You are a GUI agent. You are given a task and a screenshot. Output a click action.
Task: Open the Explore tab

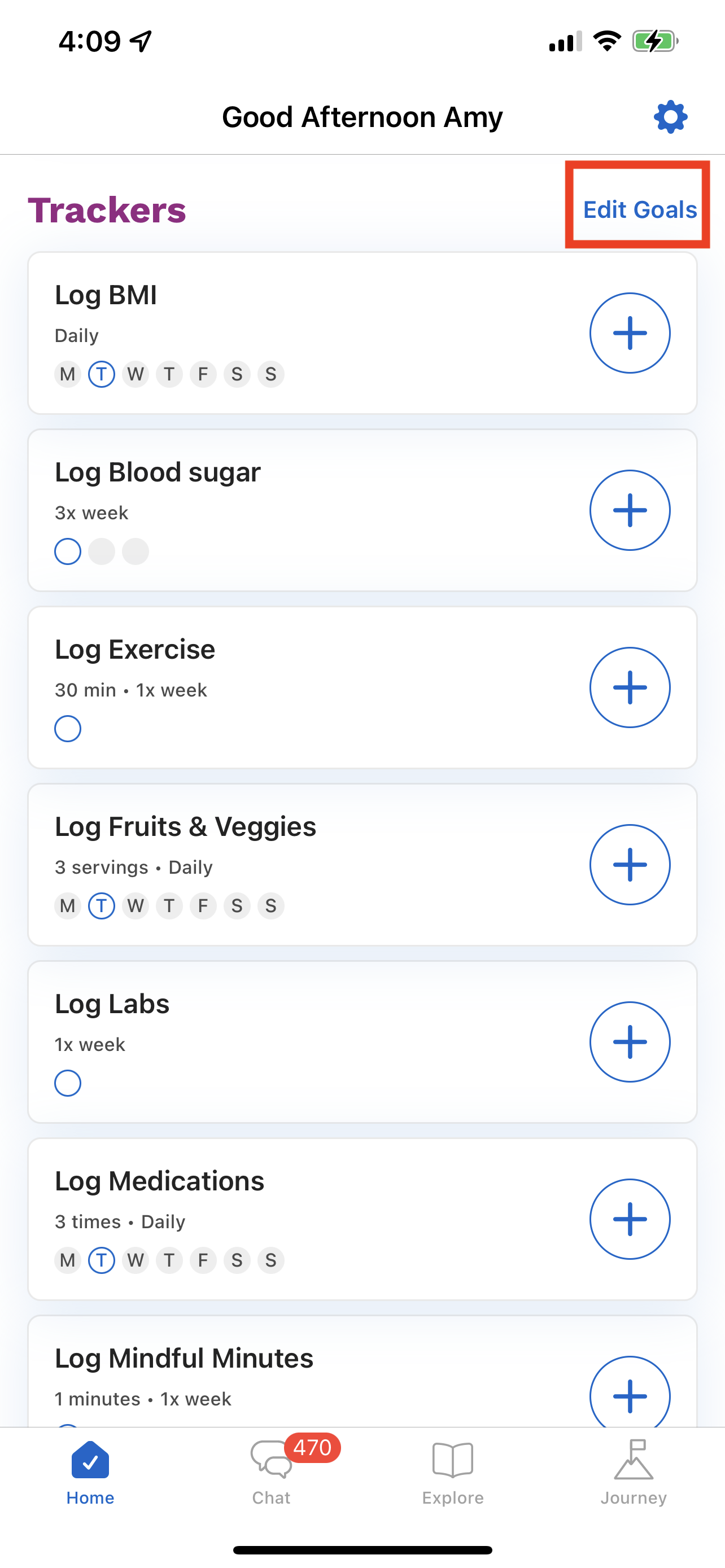[x=452, y=1473]
